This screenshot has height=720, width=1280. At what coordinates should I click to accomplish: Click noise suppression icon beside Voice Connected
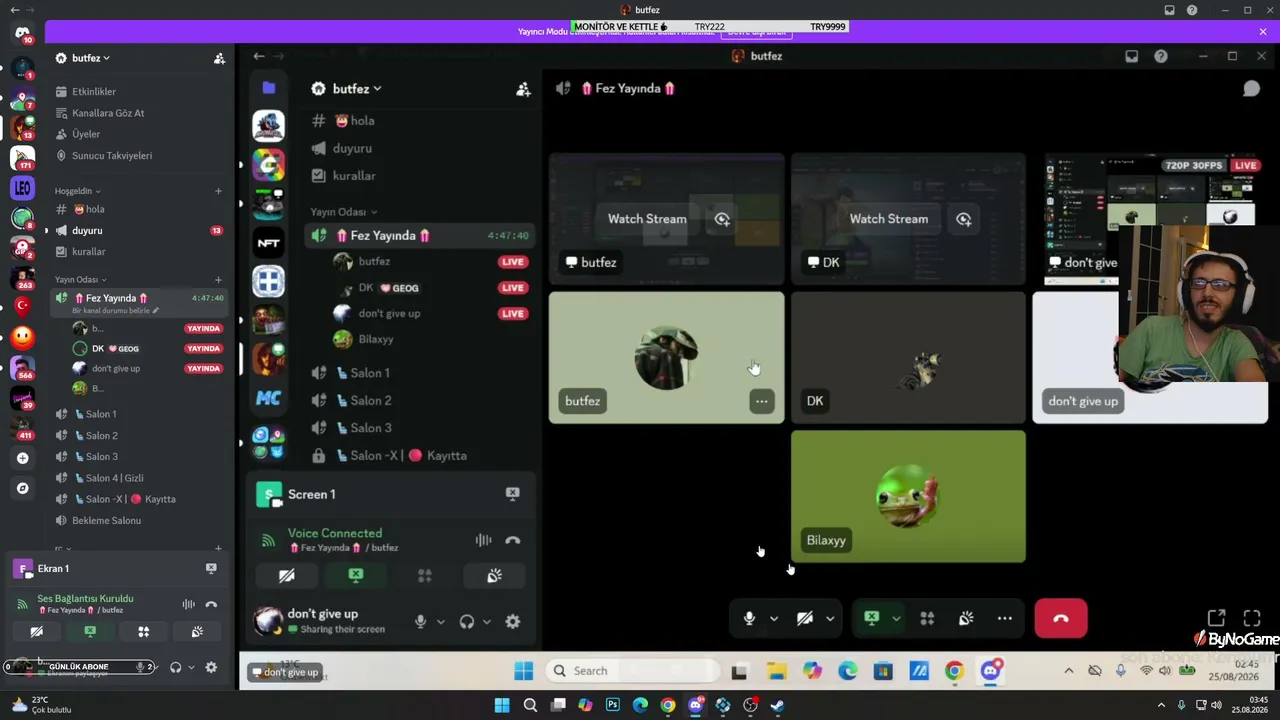(x=483, y=540)
